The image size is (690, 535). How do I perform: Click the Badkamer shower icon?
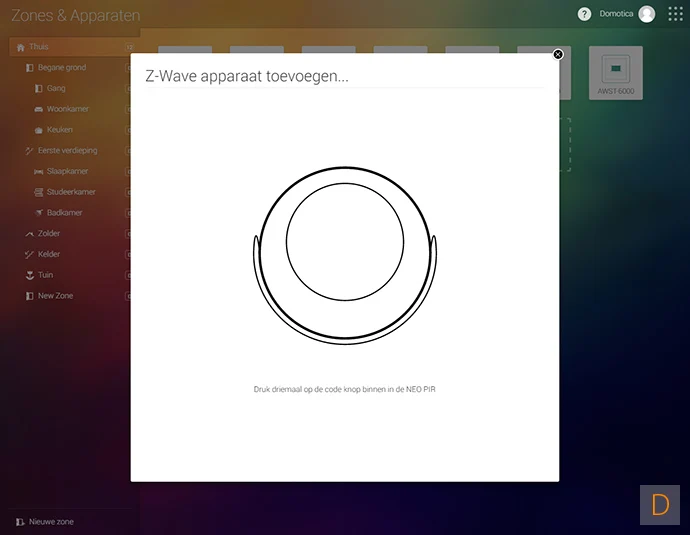coord(39,213)
